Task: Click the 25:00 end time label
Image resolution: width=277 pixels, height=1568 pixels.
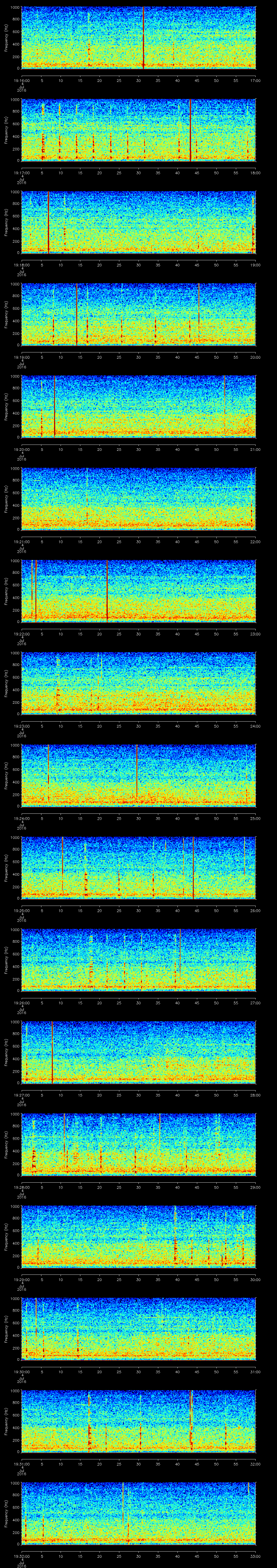Action: point(255,818)
